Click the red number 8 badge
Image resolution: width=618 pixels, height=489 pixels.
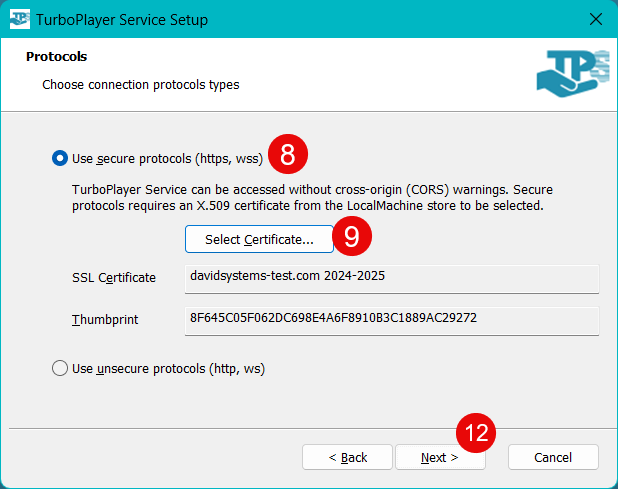click(288, 155)
